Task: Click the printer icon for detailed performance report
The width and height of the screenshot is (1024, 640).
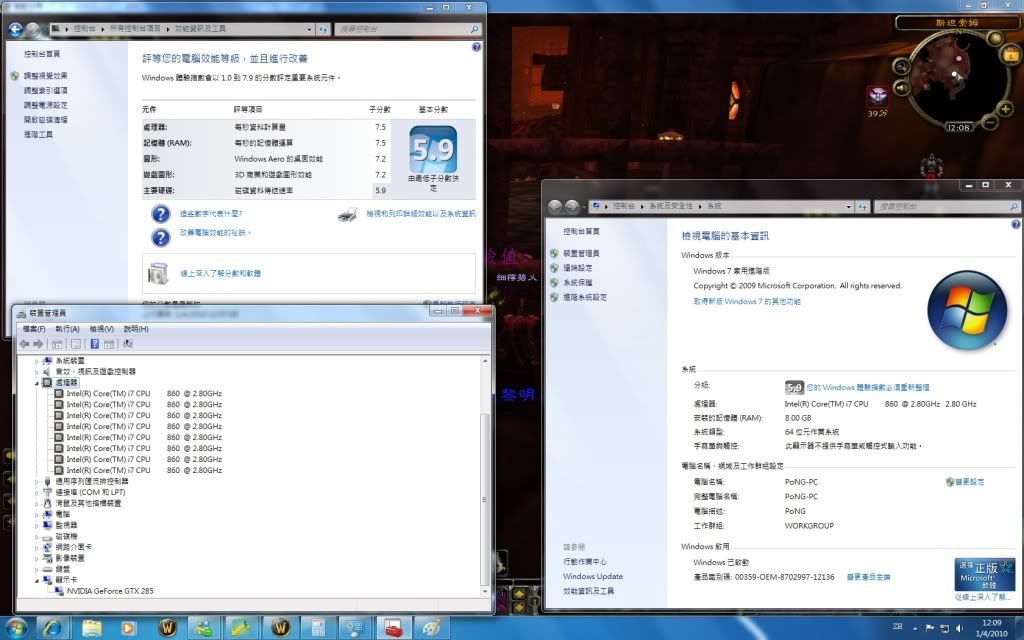Action: 348,214
